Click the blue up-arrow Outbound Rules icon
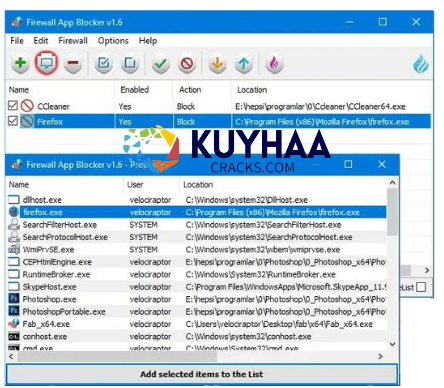The image size is (444, 388). pos(244,63)
